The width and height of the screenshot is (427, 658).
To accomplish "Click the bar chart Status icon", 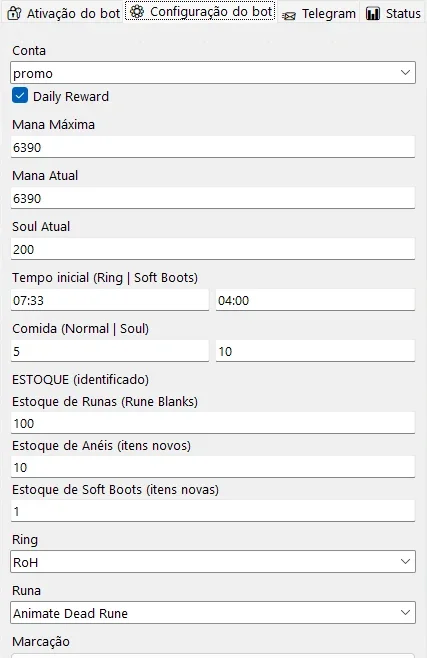I will 372,13.
